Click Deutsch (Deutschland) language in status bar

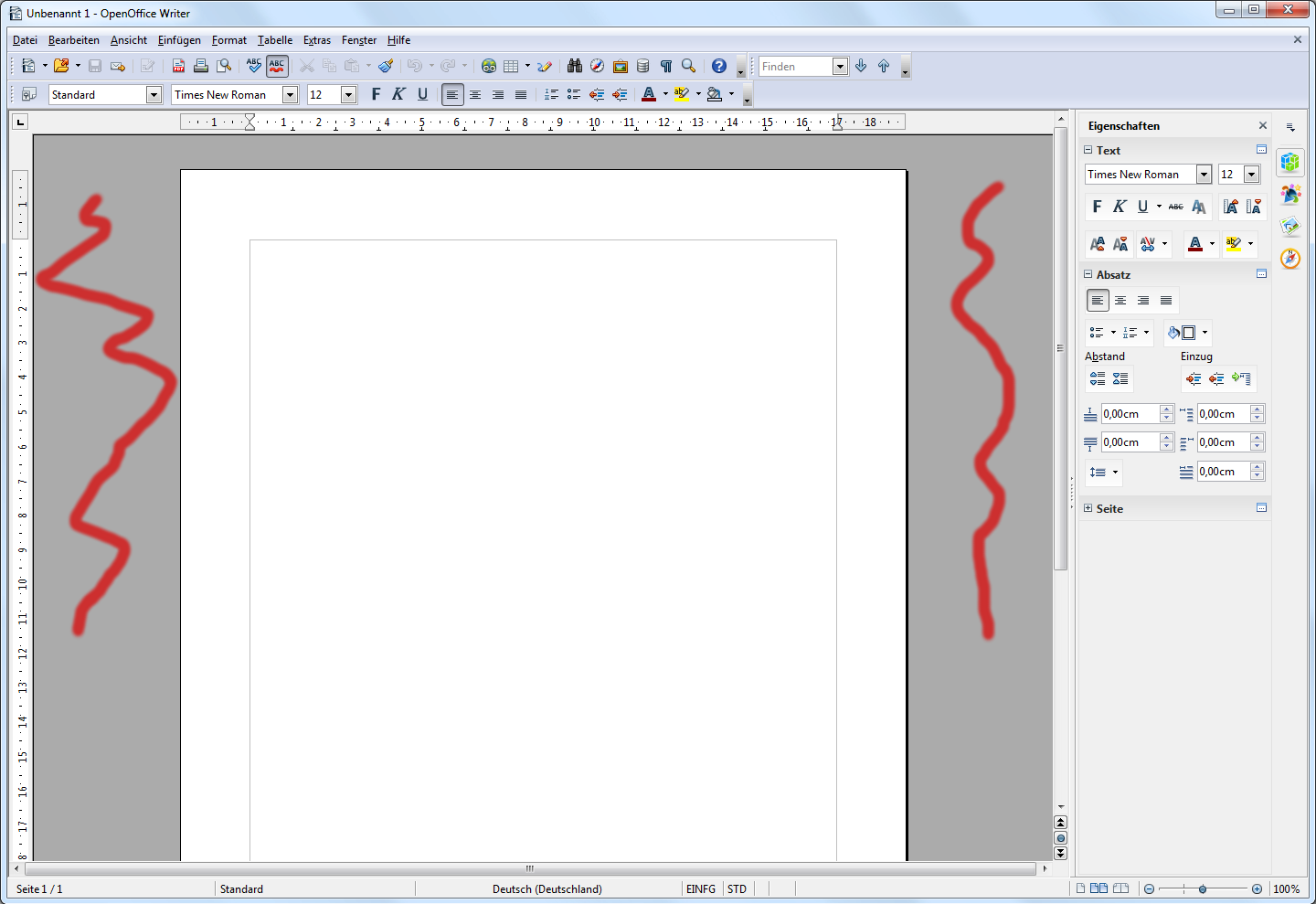(x=547, y=888)
